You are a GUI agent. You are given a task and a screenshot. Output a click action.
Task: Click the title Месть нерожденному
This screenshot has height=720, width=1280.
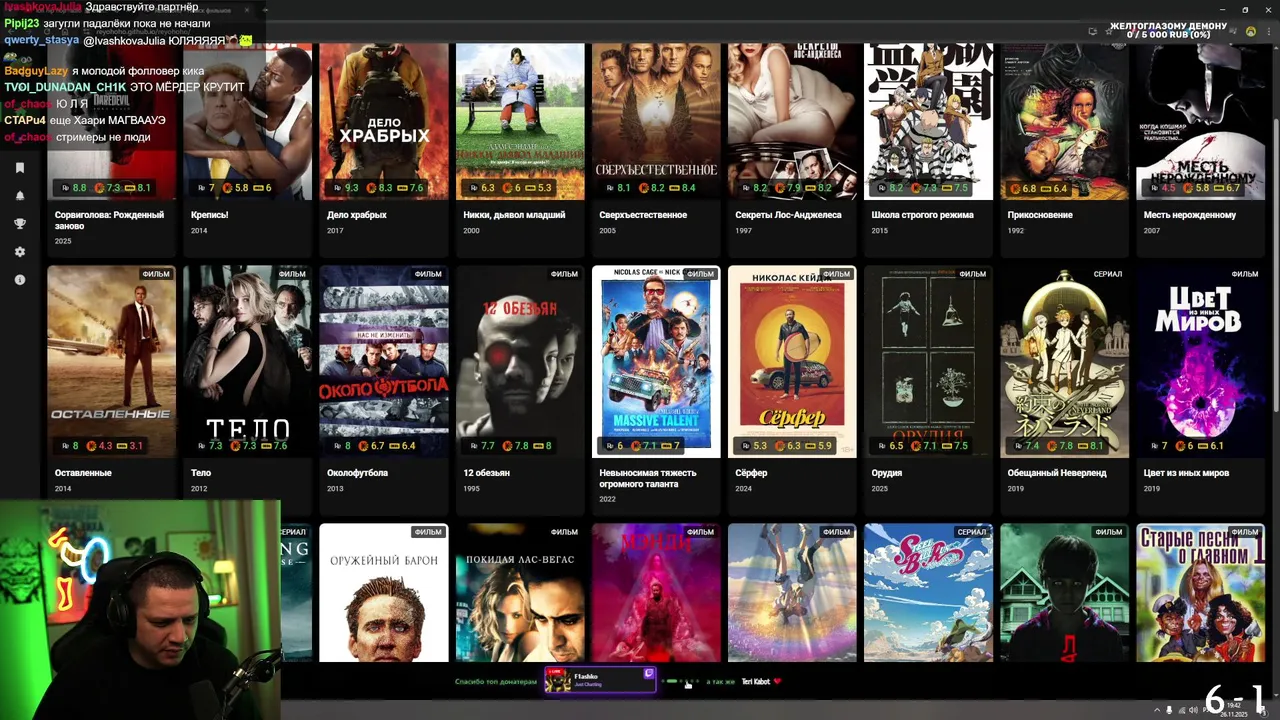click(x=1189, y=215)
